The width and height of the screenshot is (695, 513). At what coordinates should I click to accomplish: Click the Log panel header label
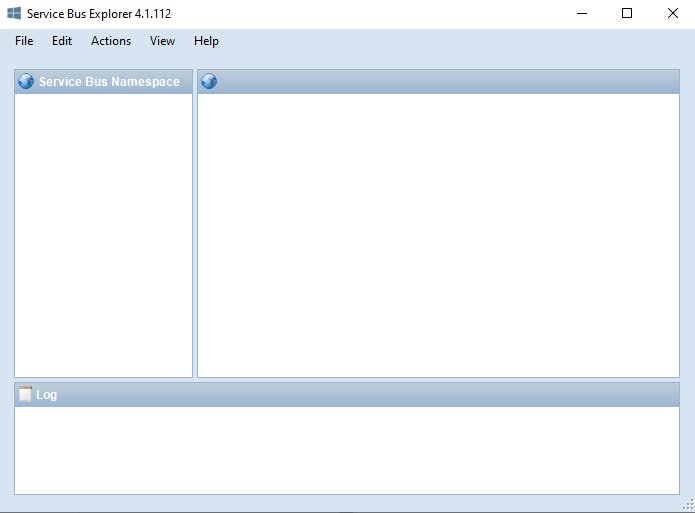click(x=47, y=395)
